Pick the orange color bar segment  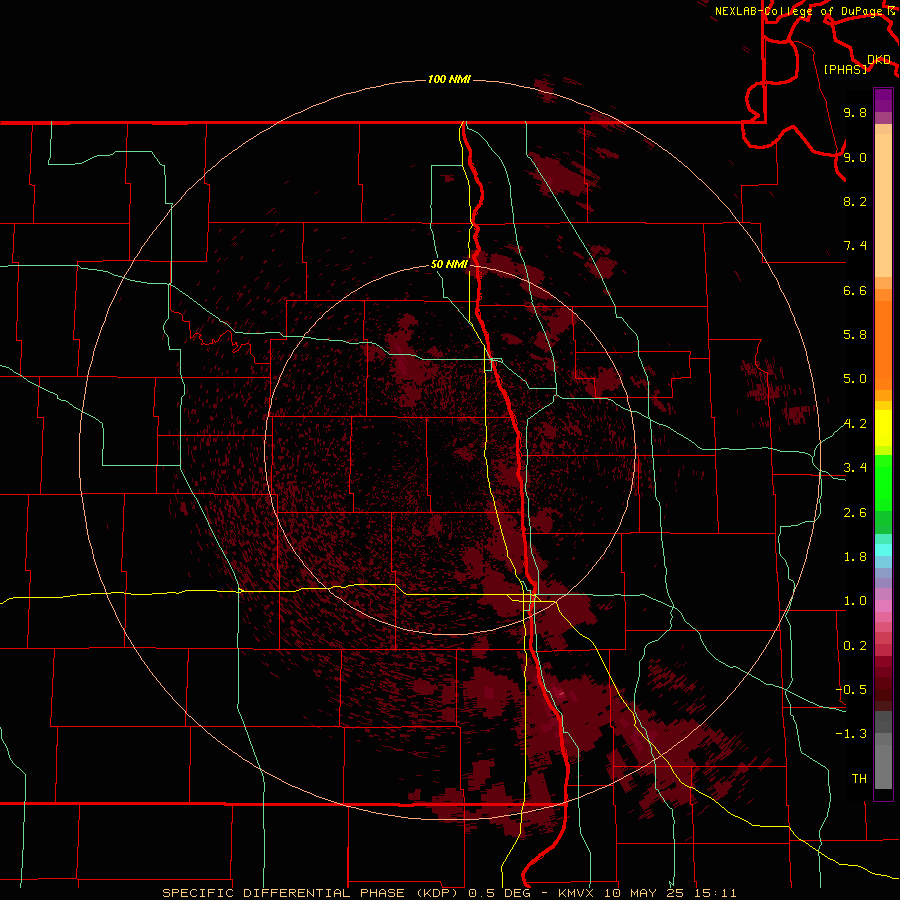coord(883,344)
